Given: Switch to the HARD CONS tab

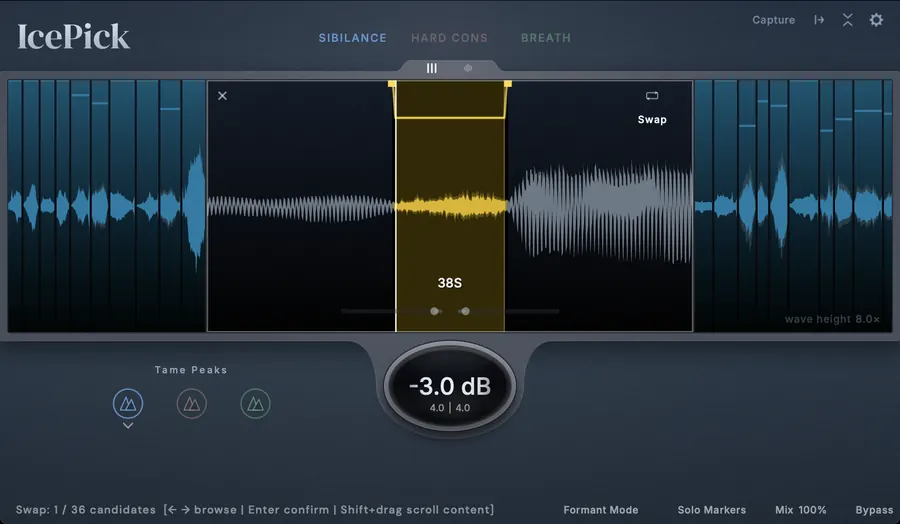Looking at the screenshot, I should click(449, 38).
